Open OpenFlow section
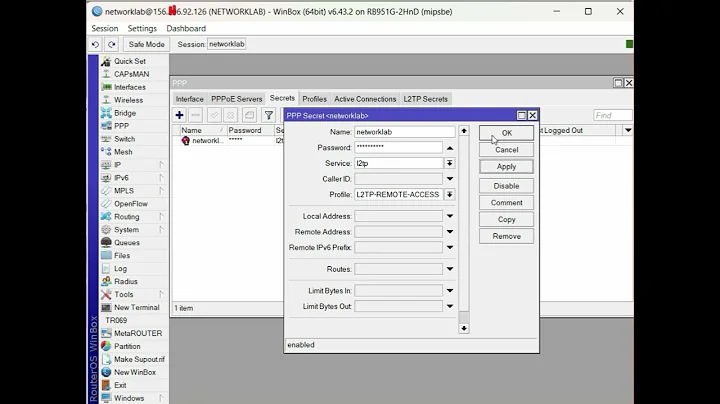This screenshot has height=404, width=720. [131, 203]
